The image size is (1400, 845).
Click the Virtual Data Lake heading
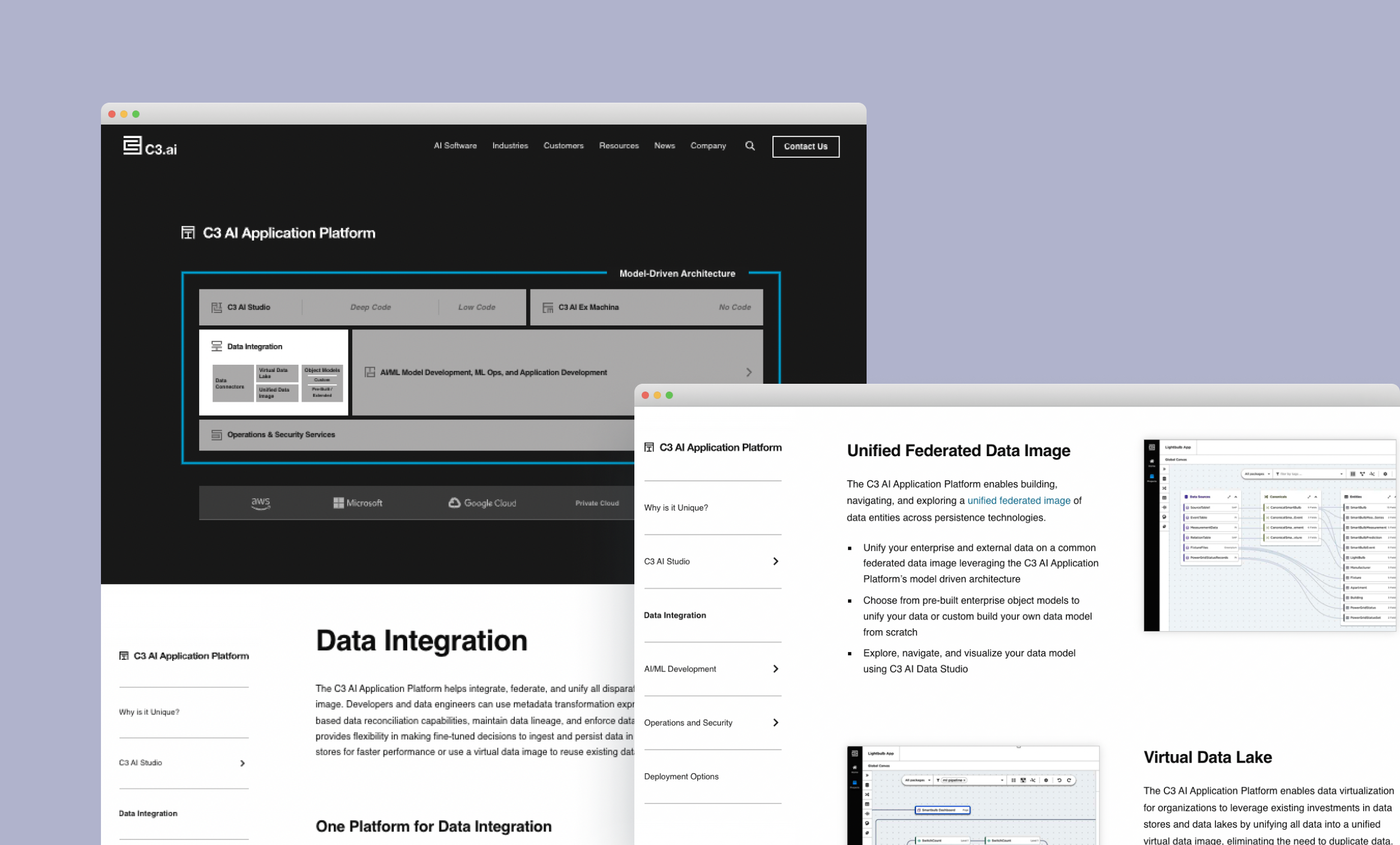[1208, 757]
